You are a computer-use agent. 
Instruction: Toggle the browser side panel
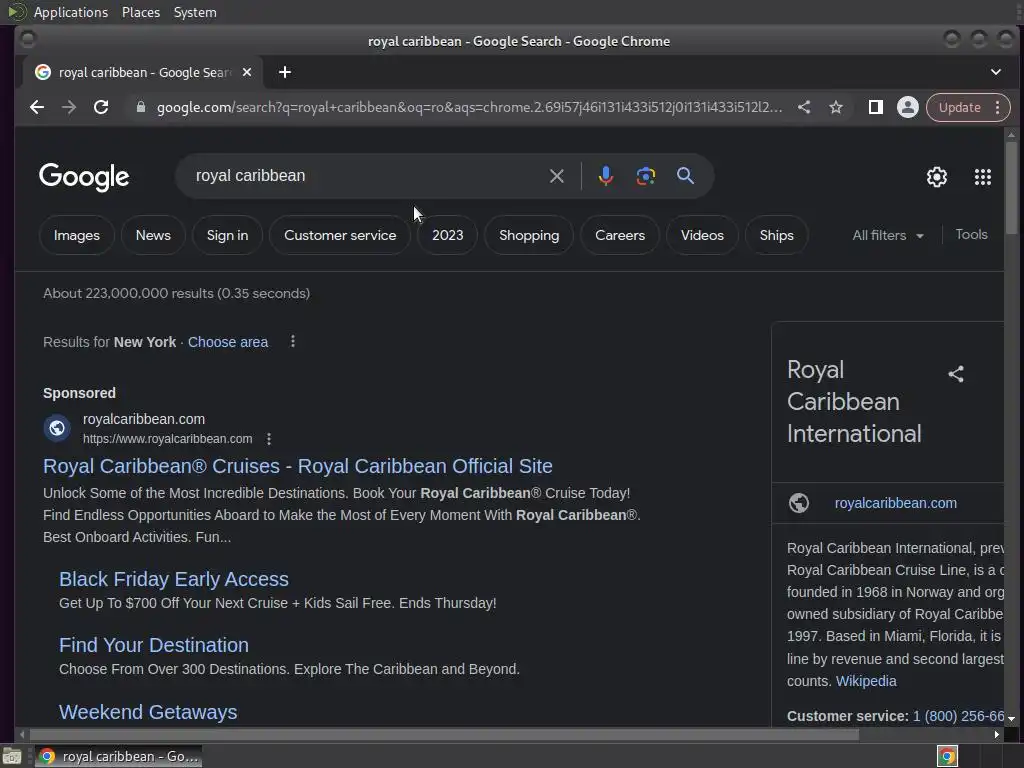point(875,107)
